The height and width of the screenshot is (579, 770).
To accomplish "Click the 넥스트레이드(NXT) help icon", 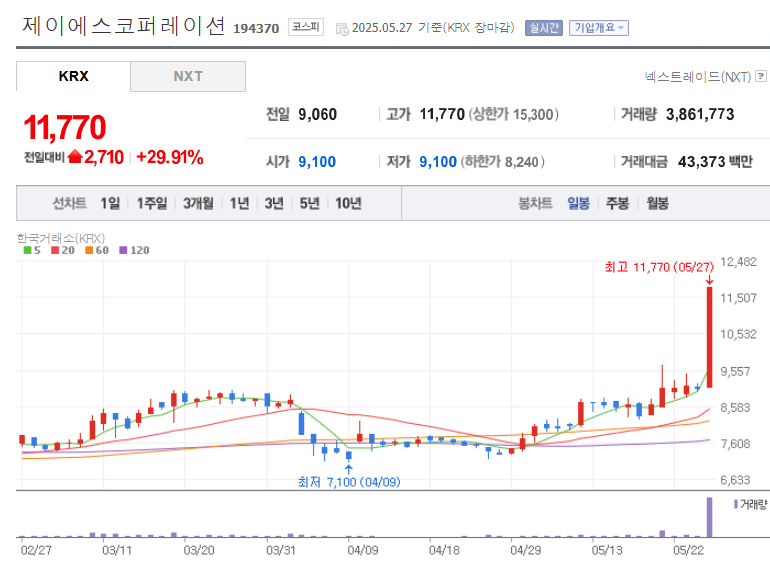I will (x=762, y=76).
